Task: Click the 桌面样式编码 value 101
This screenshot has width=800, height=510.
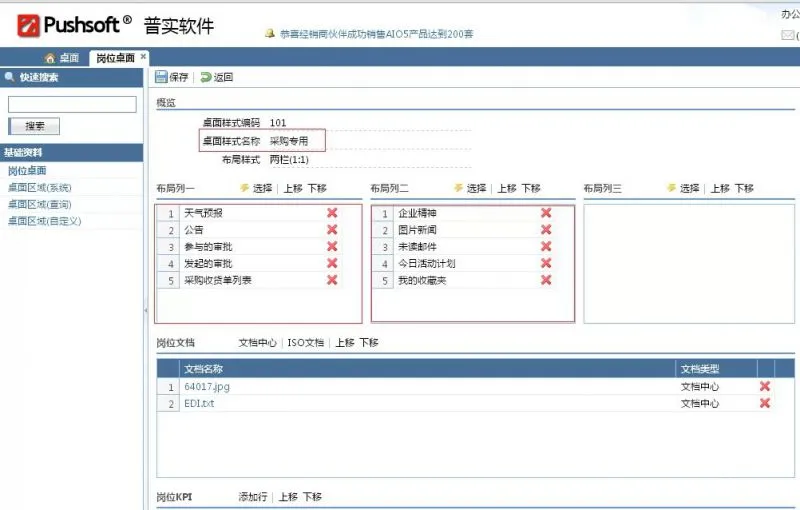Action: pyautogui.click(x=278, y=122)
